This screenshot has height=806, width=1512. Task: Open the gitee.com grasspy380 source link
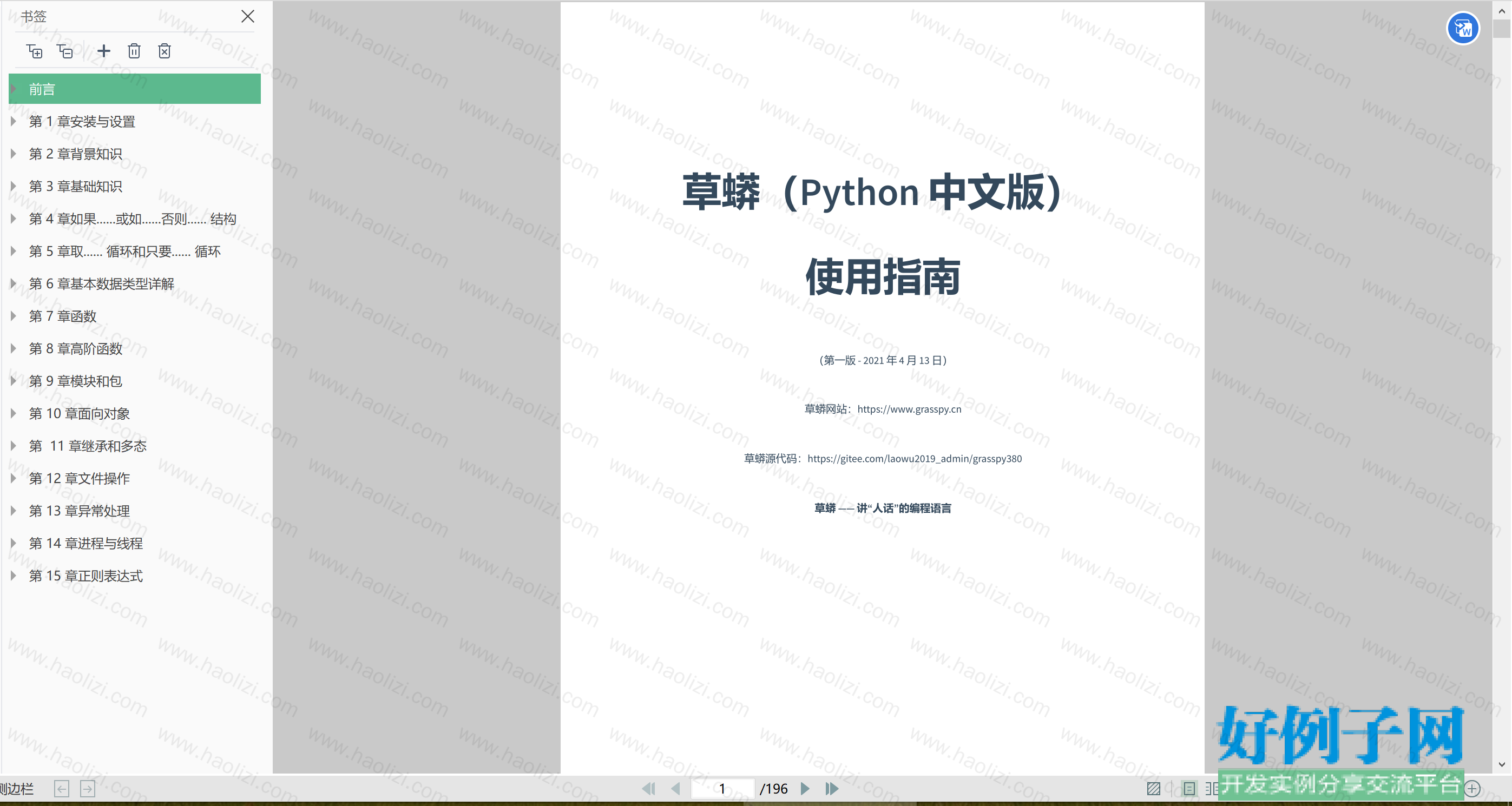(x=915, y=458)
